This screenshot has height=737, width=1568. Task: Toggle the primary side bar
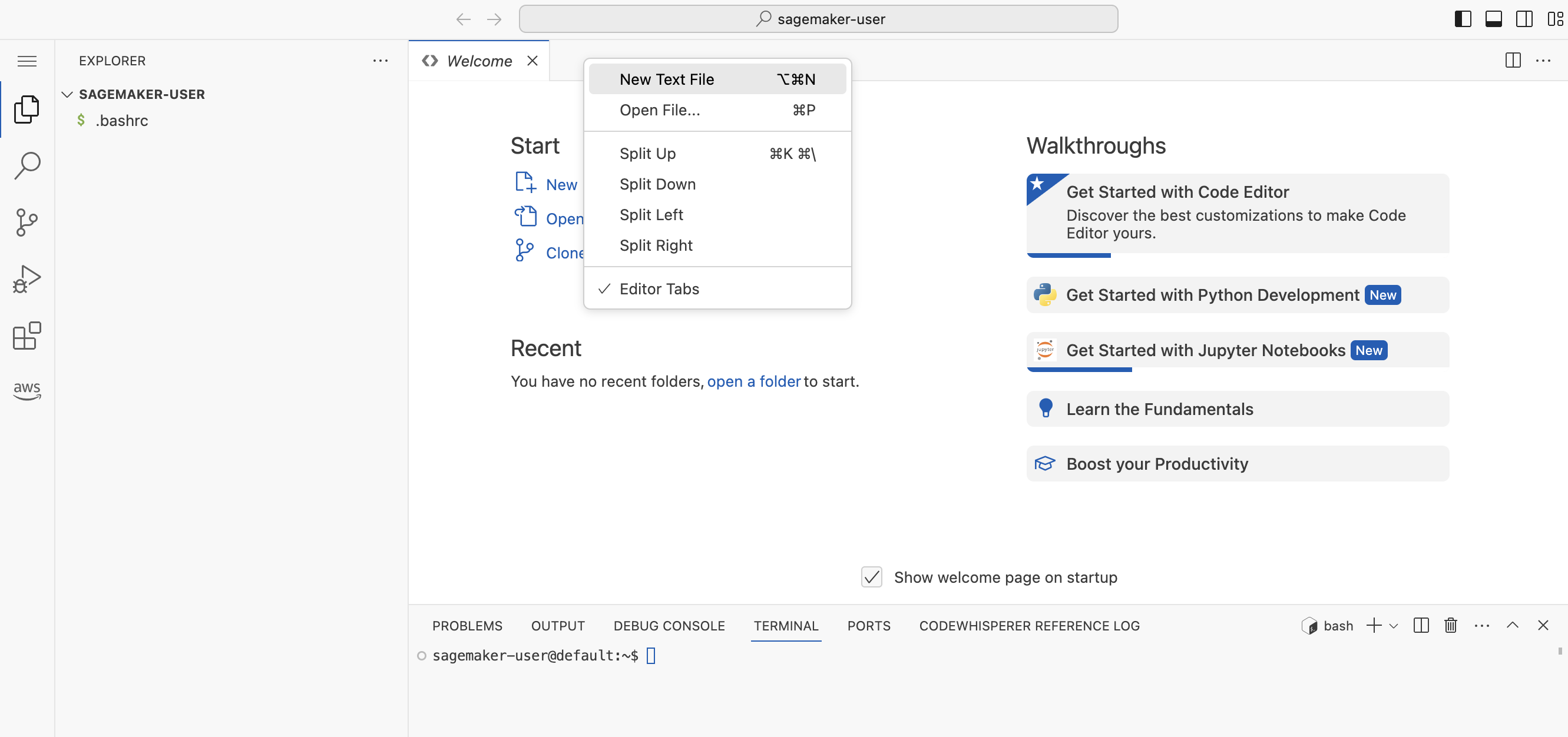coord(1462,18)
